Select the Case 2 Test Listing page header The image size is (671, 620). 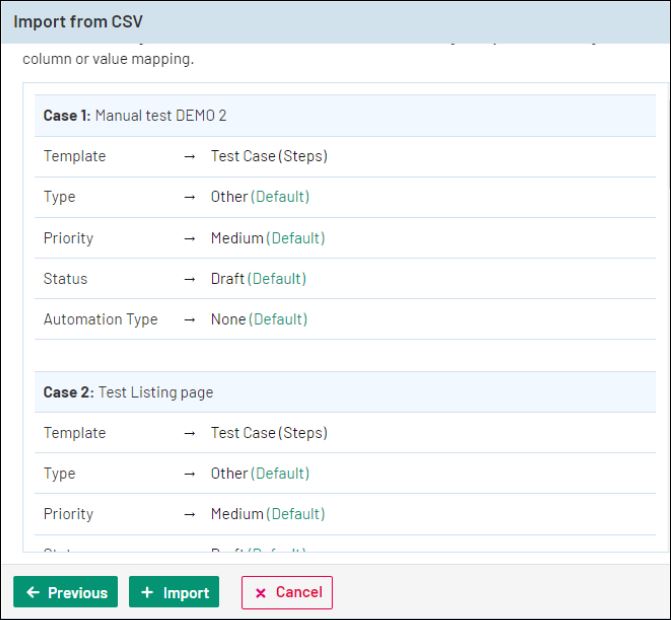(x=128, y=393)
